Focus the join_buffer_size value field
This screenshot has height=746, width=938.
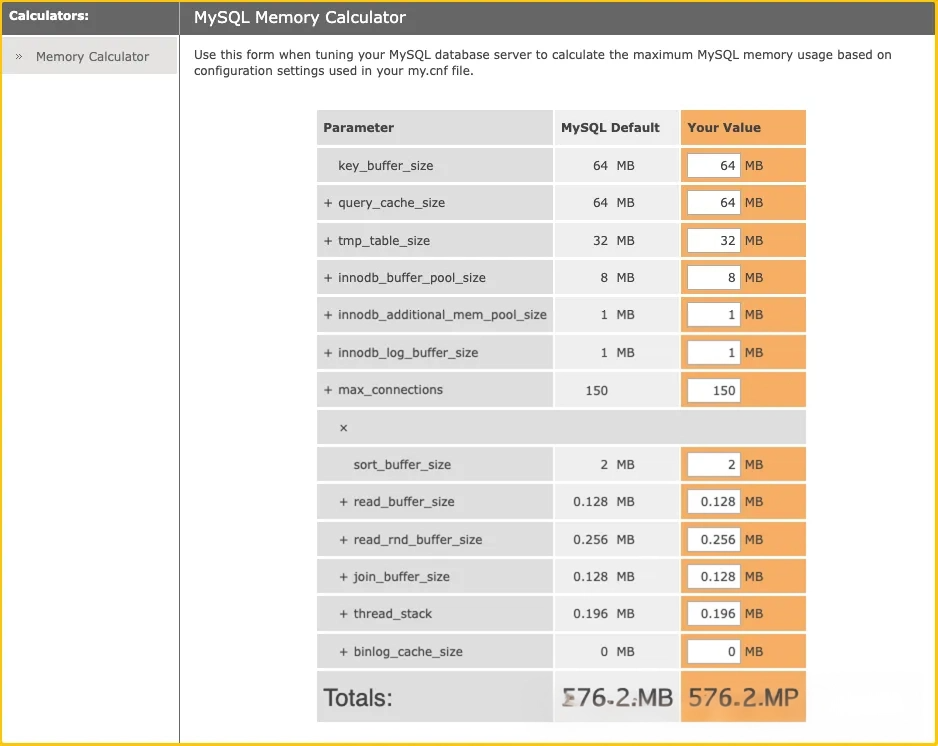point(714,577)
